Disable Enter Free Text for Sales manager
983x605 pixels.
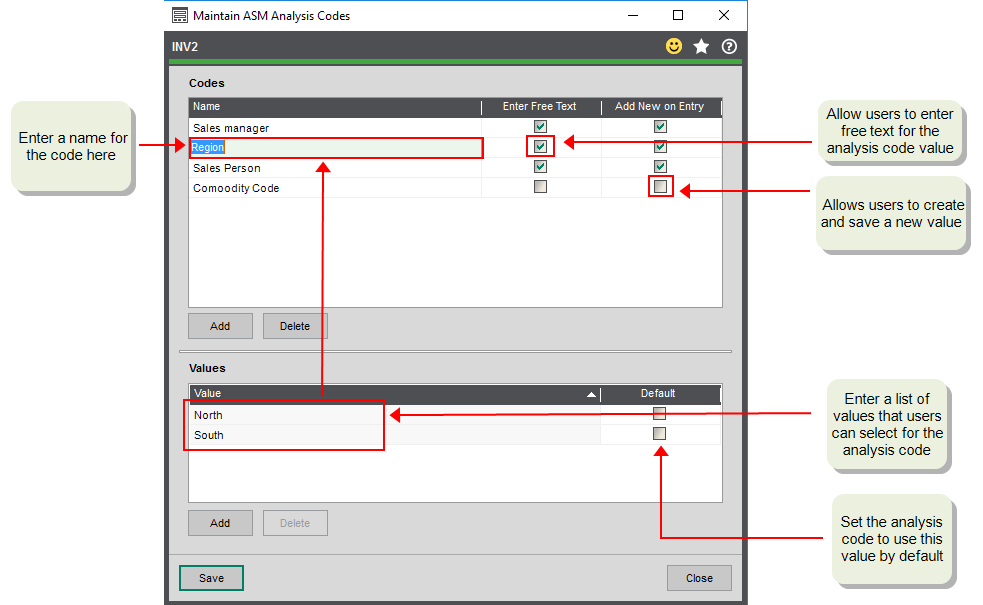pos(539,126)
